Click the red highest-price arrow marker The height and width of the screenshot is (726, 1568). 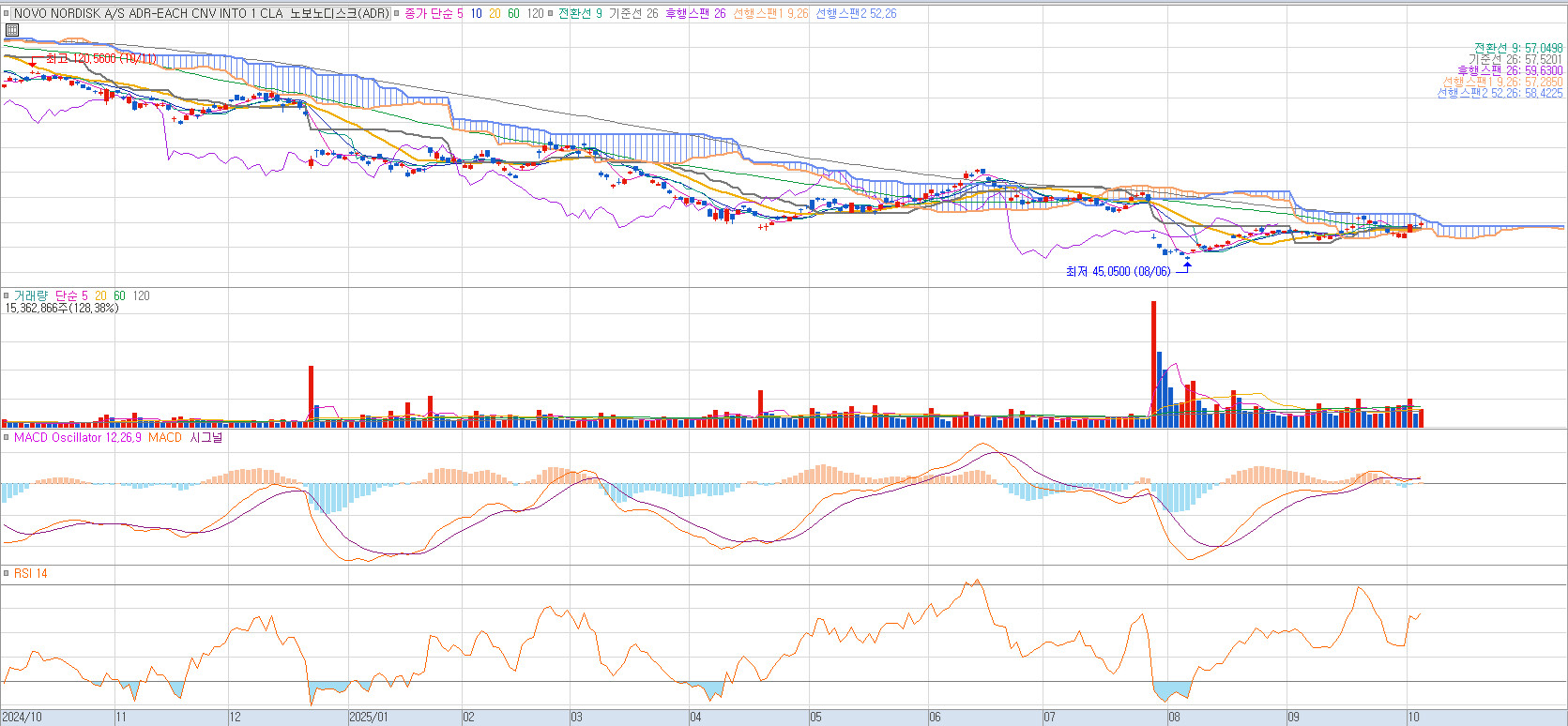34,61
